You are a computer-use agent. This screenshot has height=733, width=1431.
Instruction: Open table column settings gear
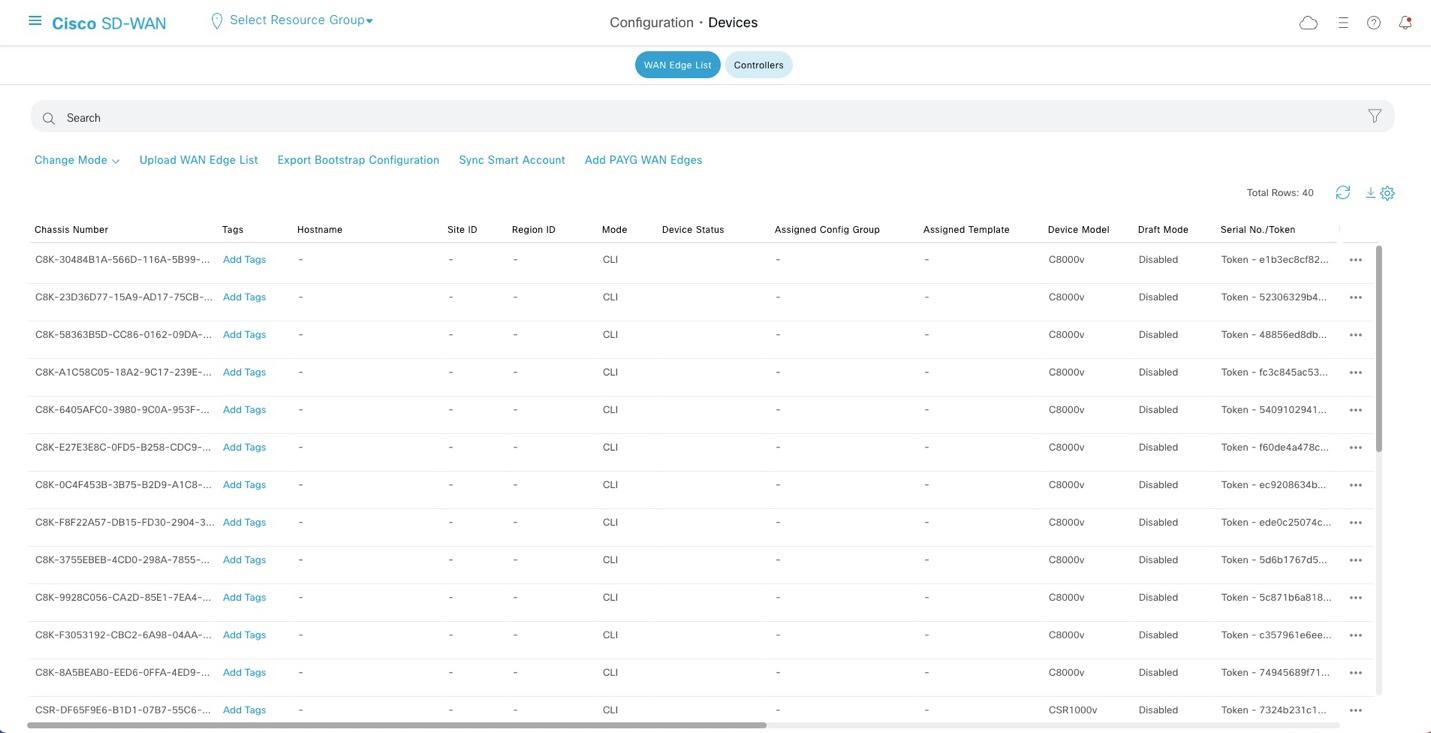pos(1387,193)
